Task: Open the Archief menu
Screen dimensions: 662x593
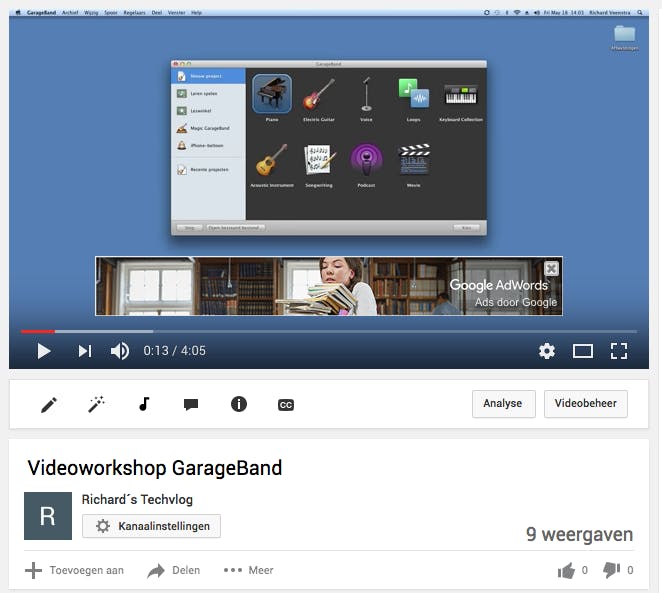Action: 70,13
